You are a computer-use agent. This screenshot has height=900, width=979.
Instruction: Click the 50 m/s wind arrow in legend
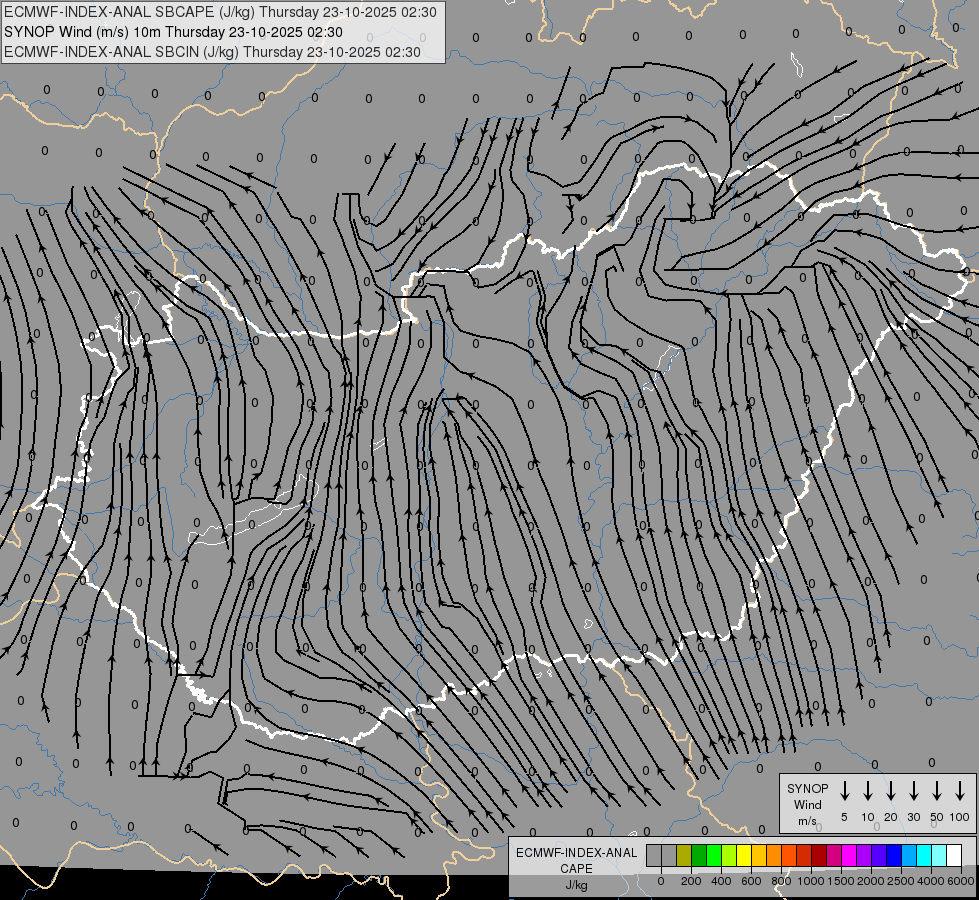[x=937, y=791]
